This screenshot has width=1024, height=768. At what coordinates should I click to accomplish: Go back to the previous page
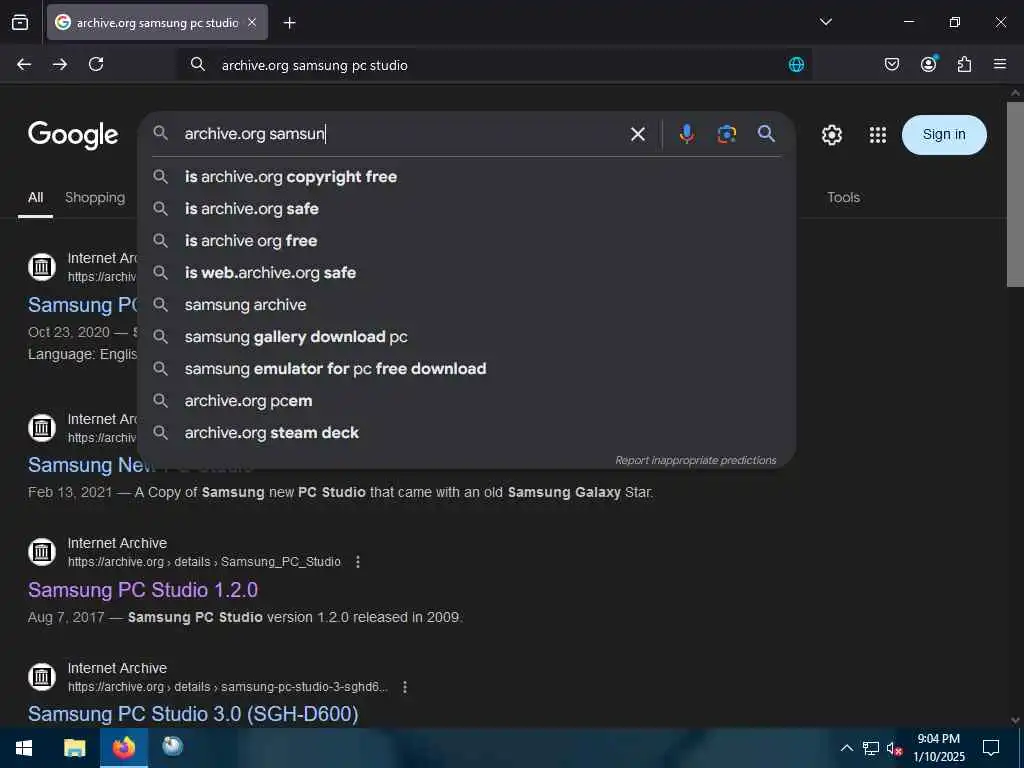tap(24, 64)
